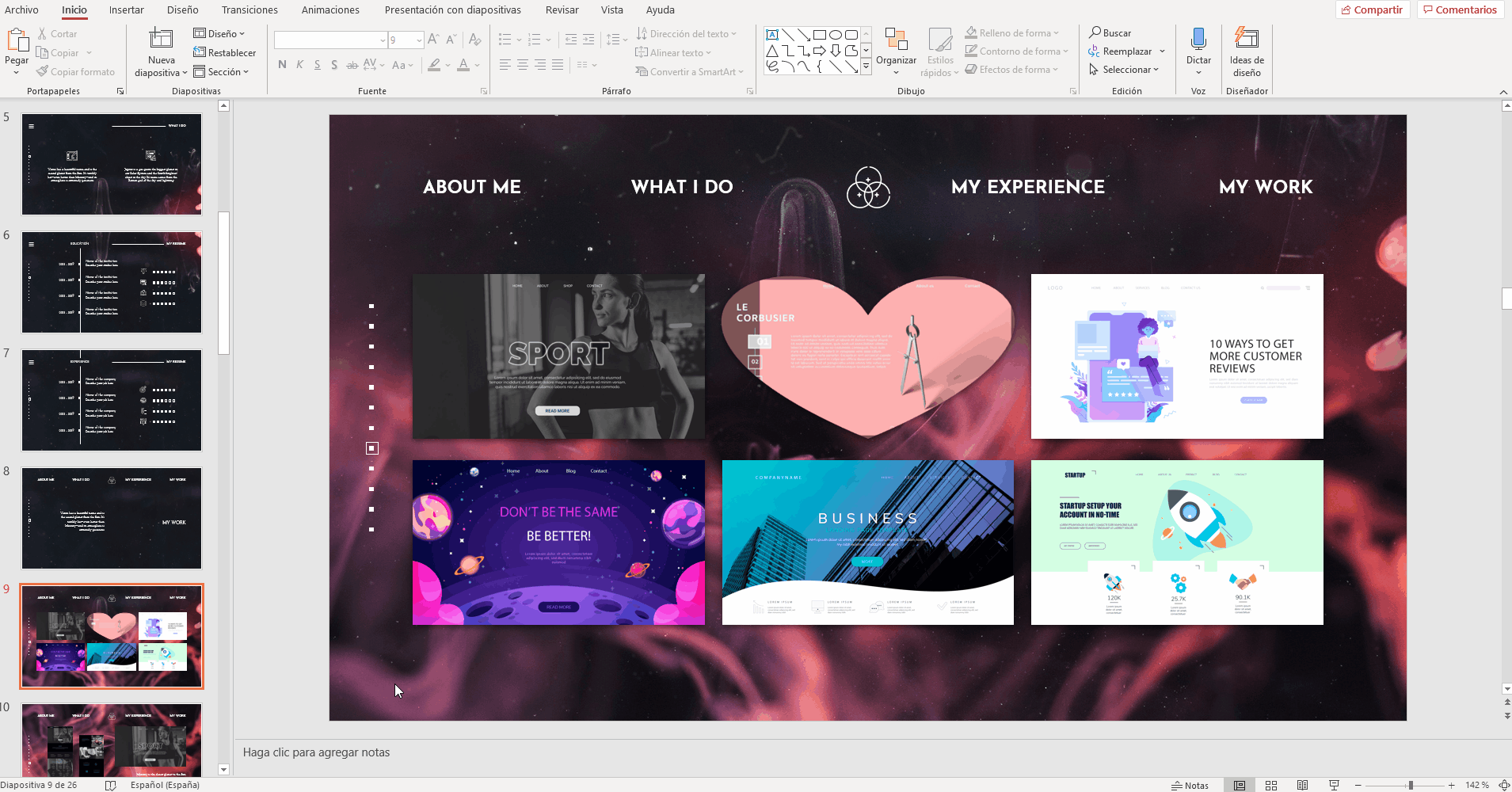Click Convertir a SmartArt button
This screenshot has width=1512, height=792.
point(689,71)
